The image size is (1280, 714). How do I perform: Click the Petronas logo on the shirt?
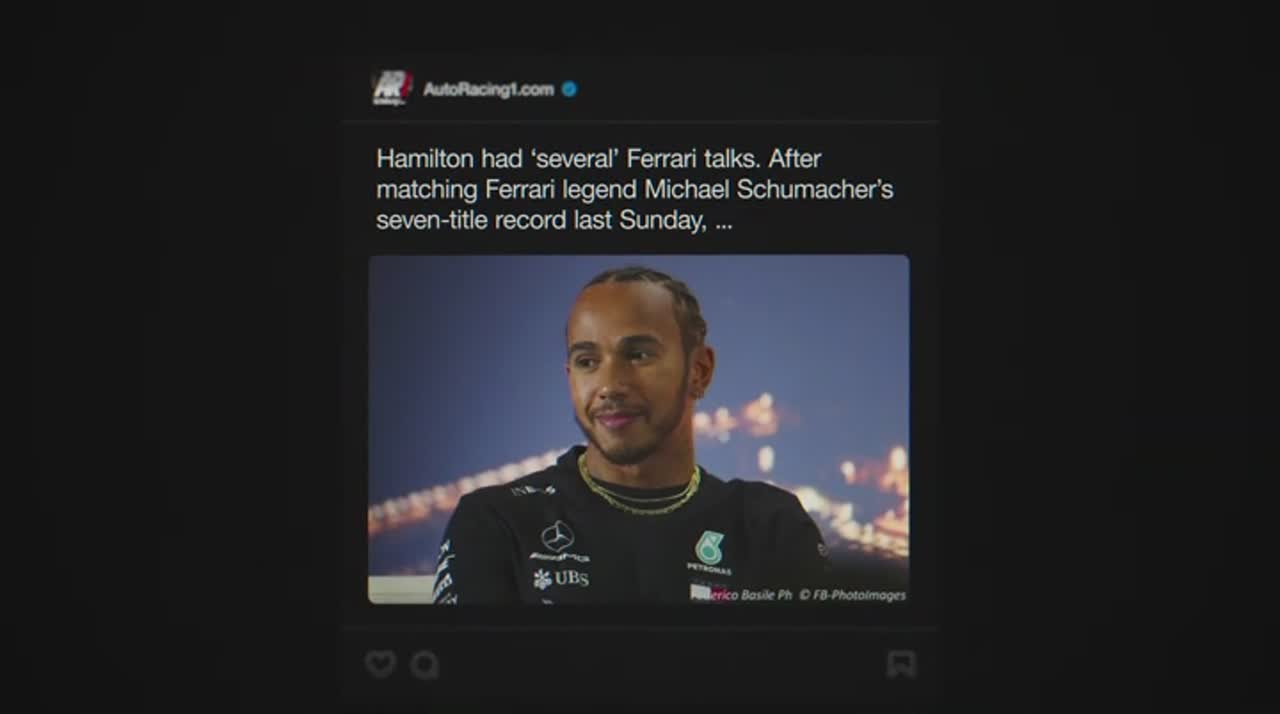point(709,553)
